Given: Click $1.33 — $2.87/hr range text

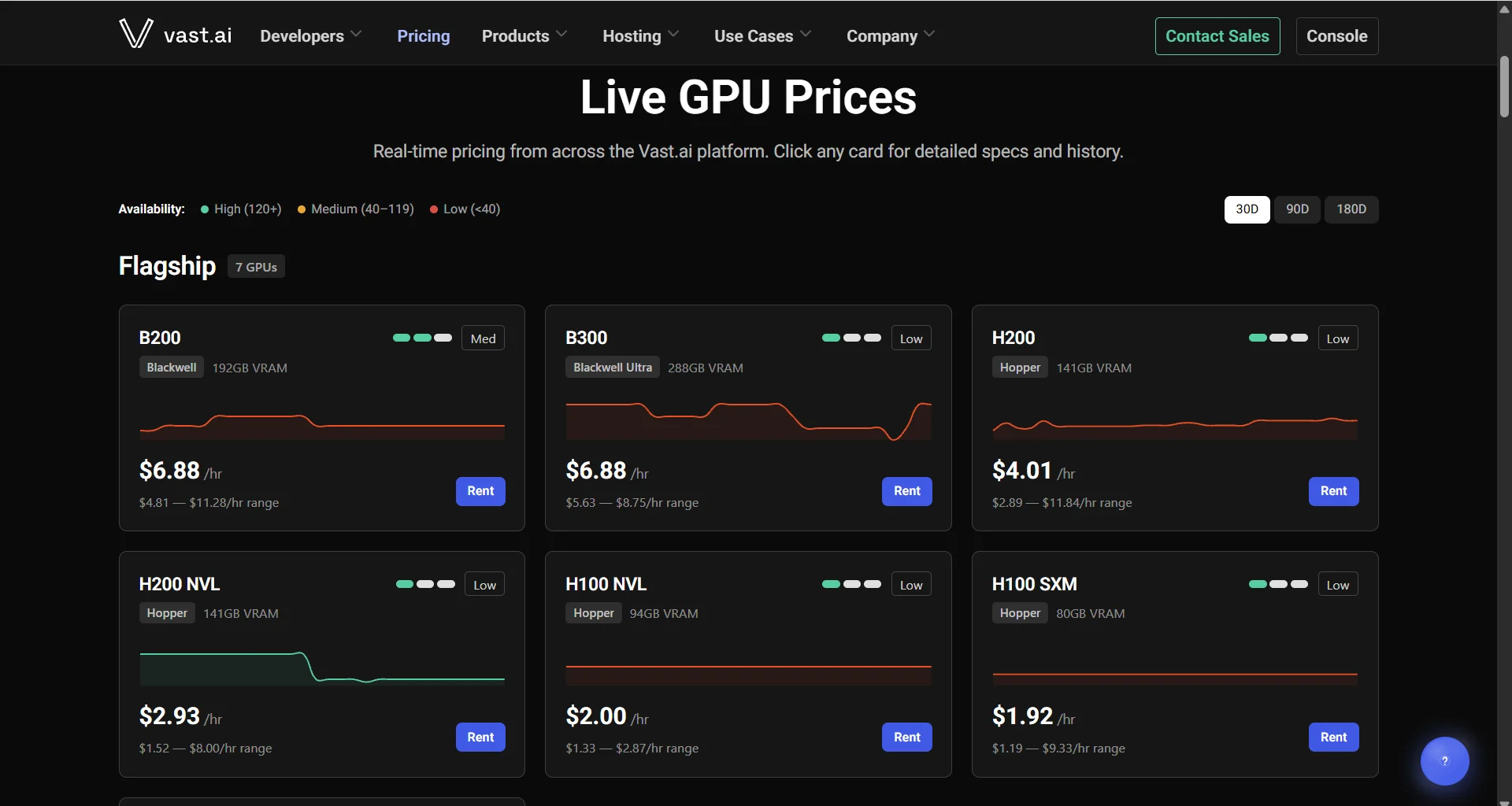Looking at the screenshot, I should (x=632, y=748).
